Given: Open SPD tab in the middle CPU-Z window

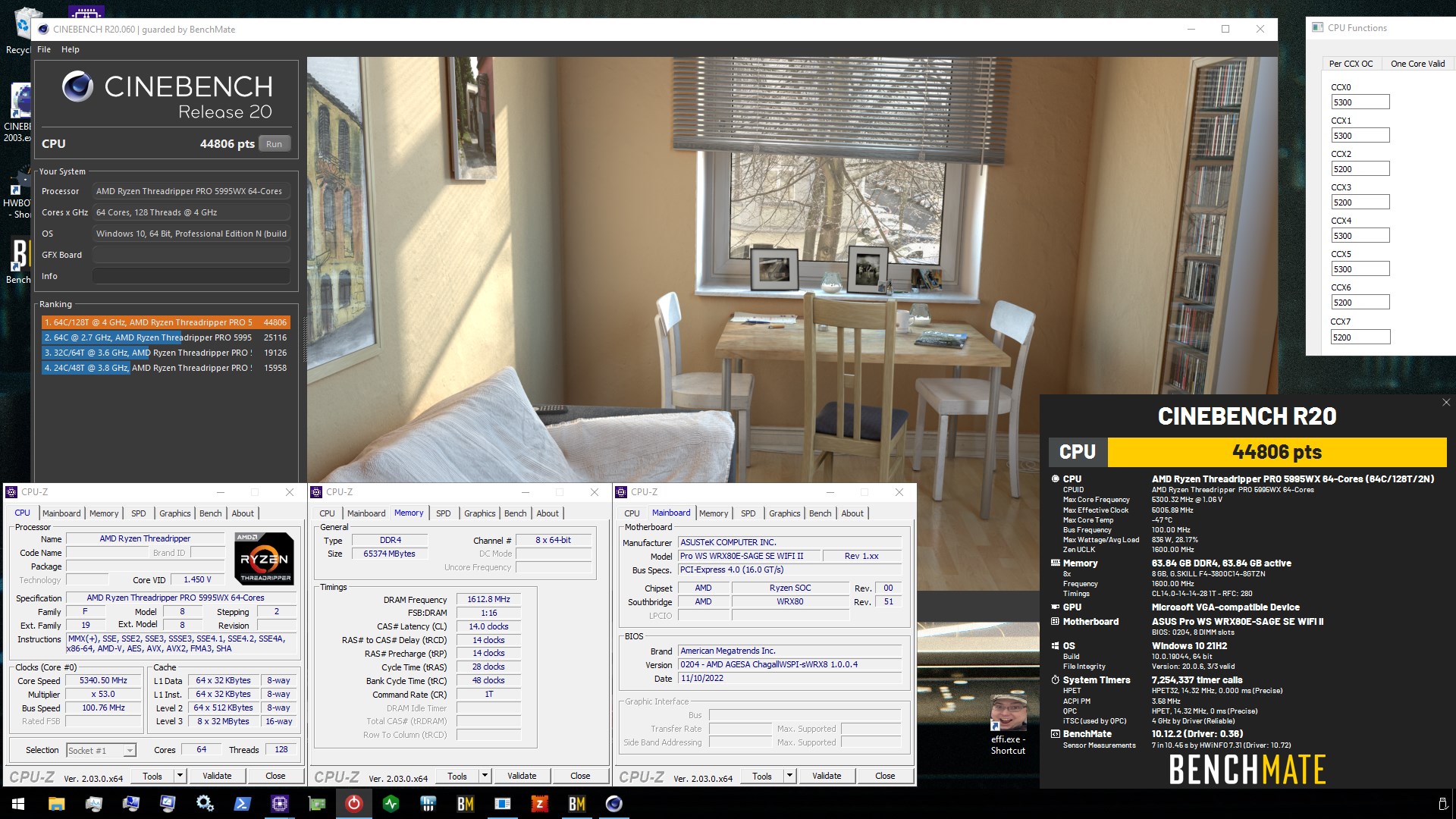Looking at the screenshot, I should coord(444,513).
